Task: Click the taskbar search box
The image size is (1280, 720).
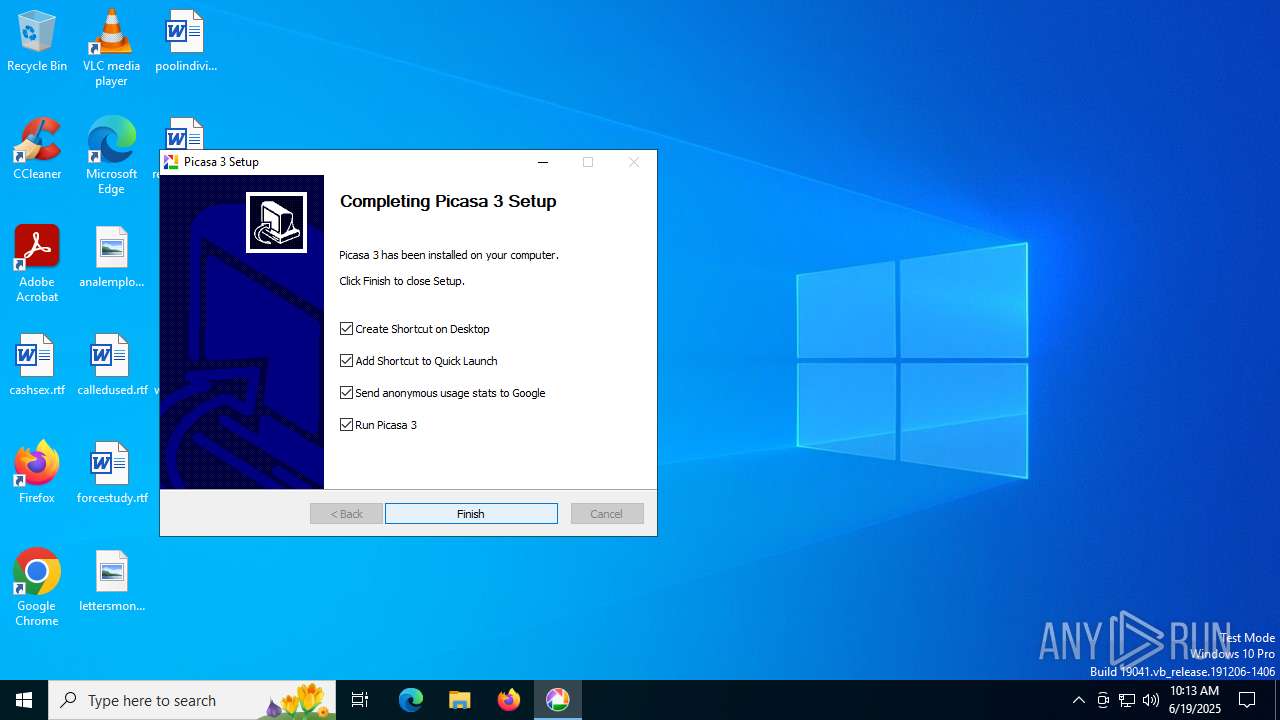Action: coord(192,700)
